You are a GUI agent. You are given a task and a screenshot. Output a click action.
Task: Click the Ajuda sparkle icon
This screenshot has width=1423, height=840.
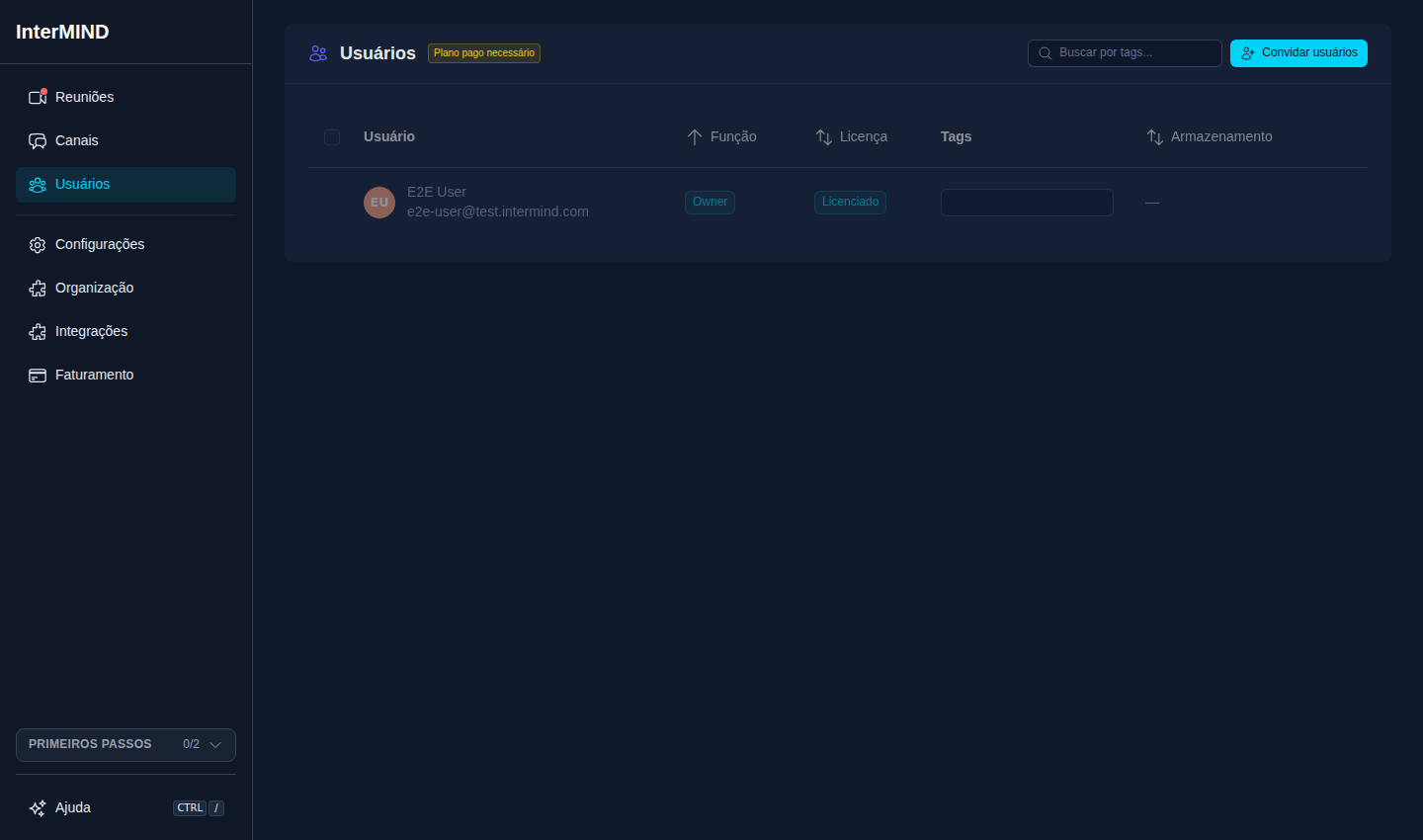pyautogui.click(x=38, y=808)
